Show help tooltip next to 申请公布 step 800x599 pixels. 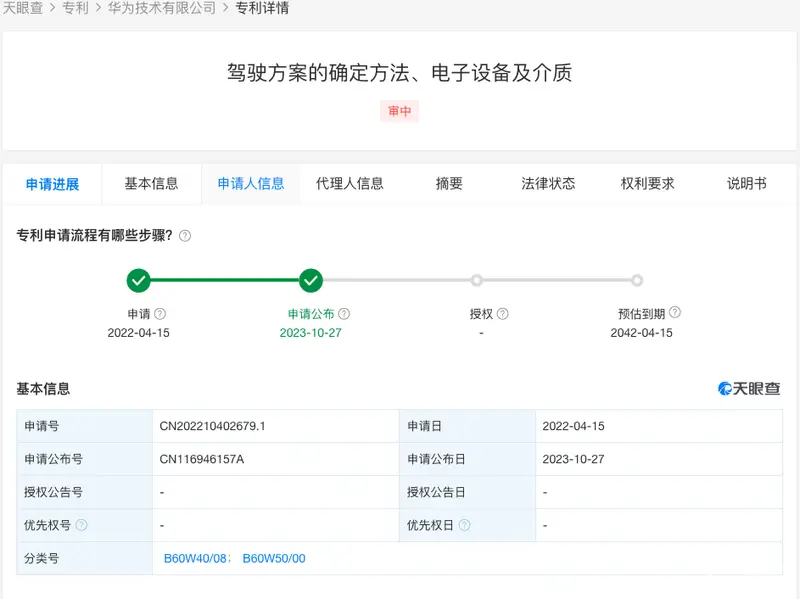tap(344, 314)
